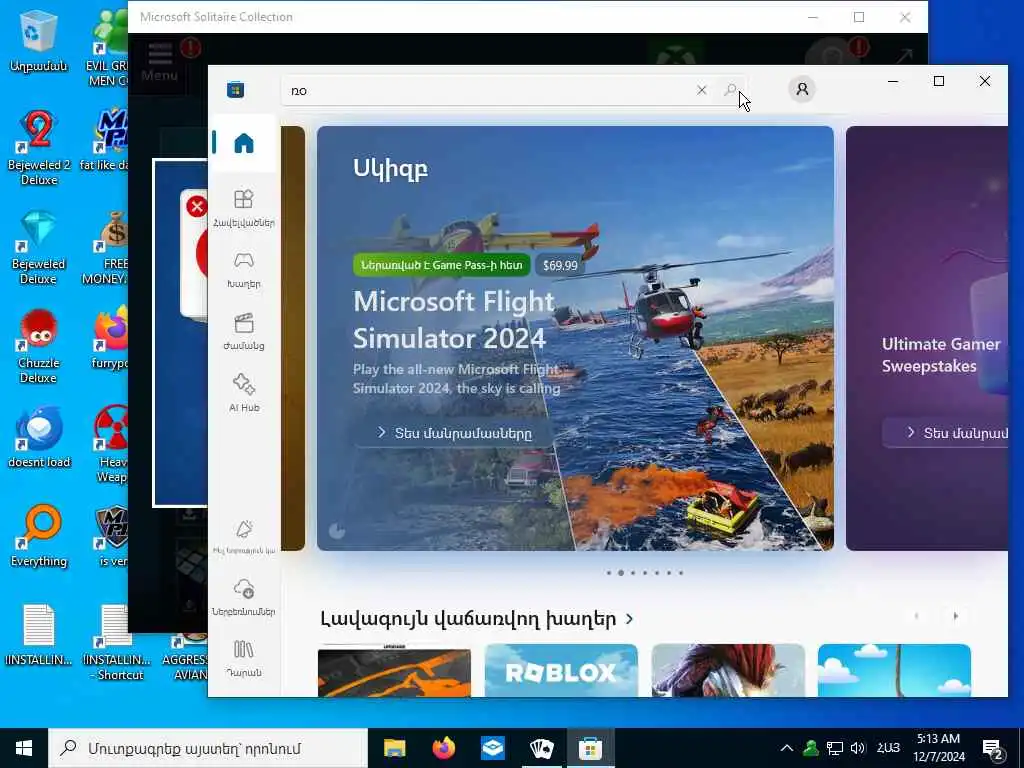This screenshot has height=768, width=1024.
Task: Open the Windows Start menu
Action: [24, 748]
